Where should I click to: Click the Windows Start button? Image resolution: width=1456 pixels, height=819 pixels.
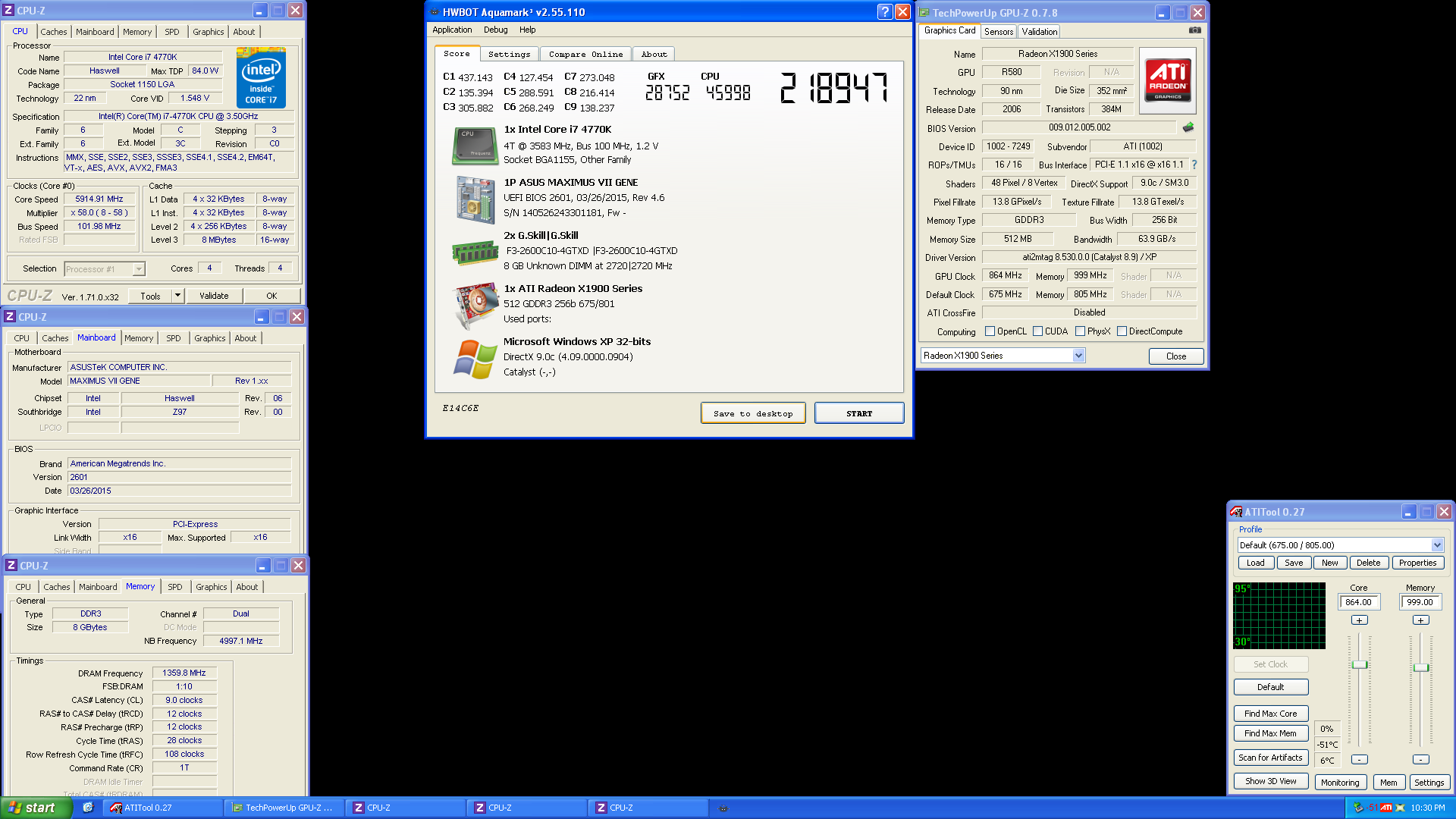click(x=36, y=808)
